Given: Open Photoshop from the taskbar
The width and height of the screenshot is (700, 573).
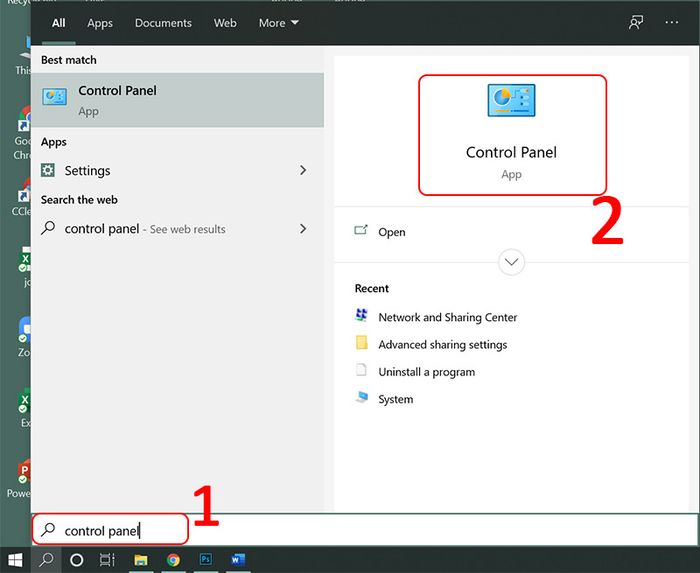Looking at the screenshot, I should pos(206,560).
